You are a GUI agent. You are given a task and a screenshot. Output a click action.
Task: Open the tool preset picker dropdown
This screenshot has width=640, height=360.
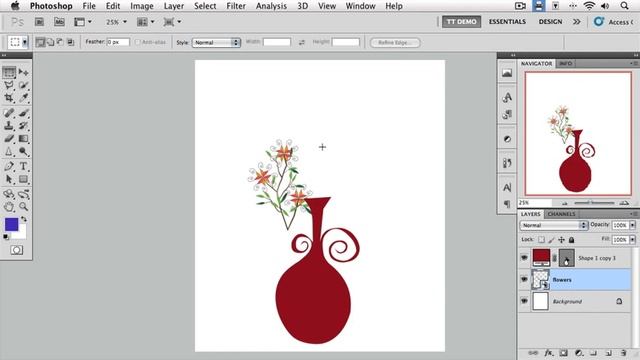click(25, 42)
